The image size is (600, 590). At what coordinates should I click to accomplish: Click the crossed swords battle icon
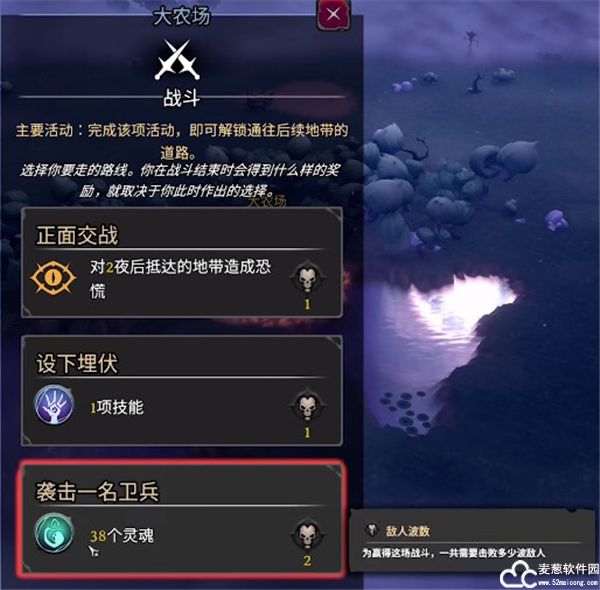coord(177,60)
